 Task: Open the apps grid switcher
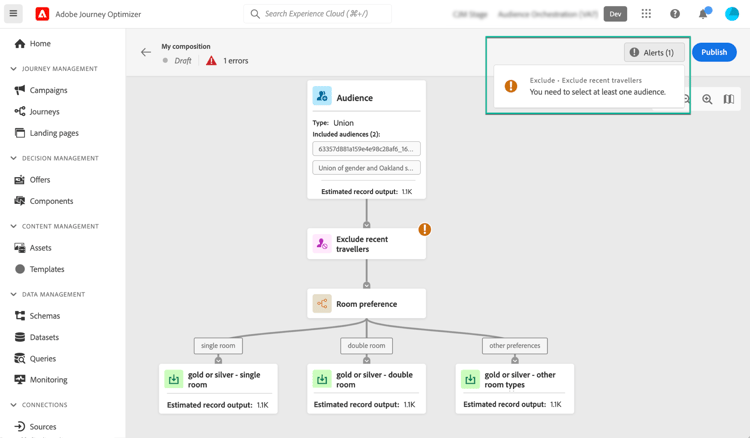pyautogui.click(x=646, y=14)
